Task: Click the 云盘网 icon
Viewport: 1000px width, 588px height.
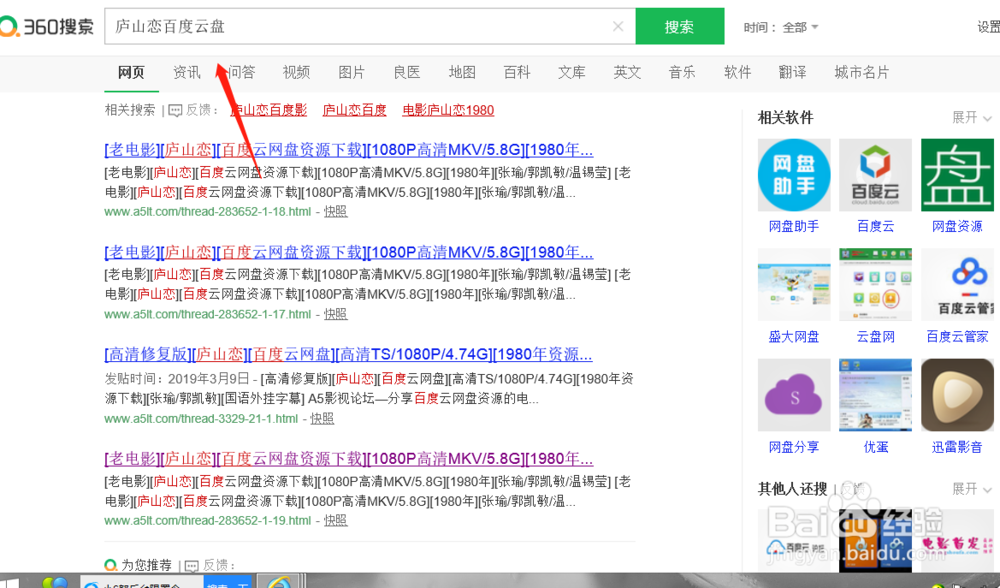Action: 875,285
